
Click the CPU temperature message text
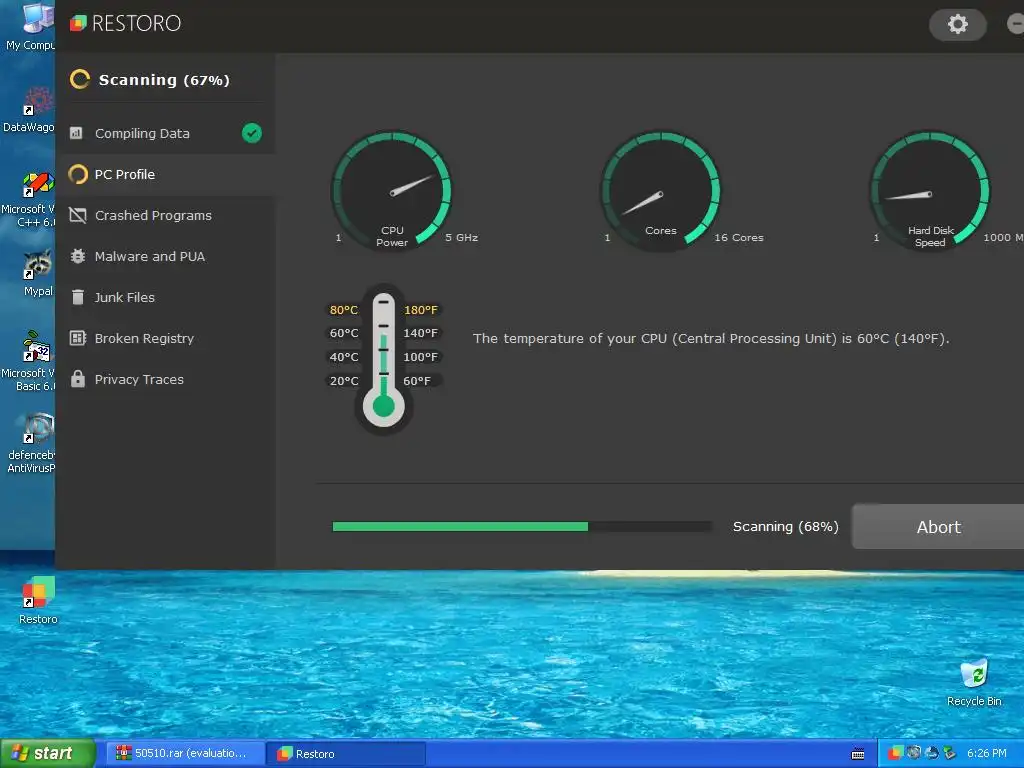click(x=711, y=338)
